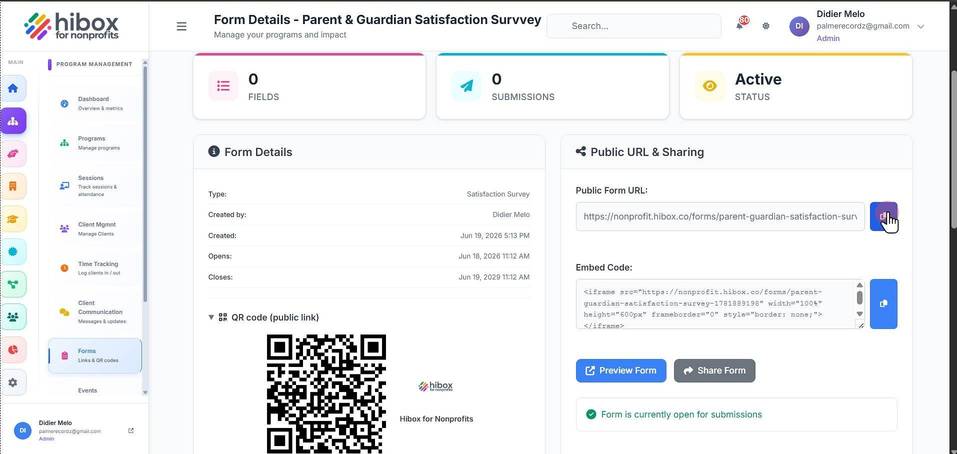The width and height of the screenshot is (957, 454).
Task: Copy the Public Form URL
Action: pos(883,217)
